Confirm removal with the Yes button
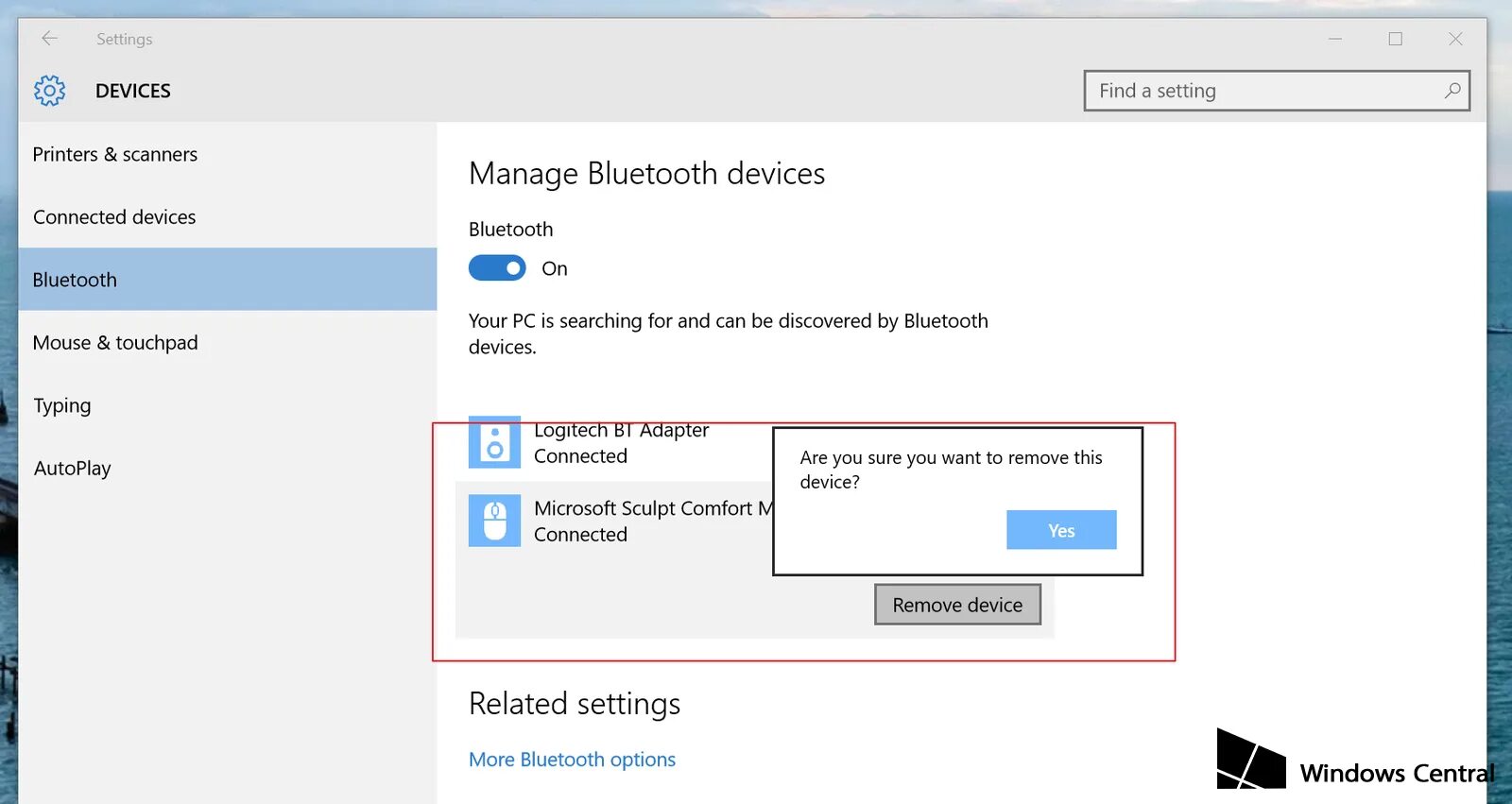Viewport: 1512px width, 804px height. click(1061, 530)
